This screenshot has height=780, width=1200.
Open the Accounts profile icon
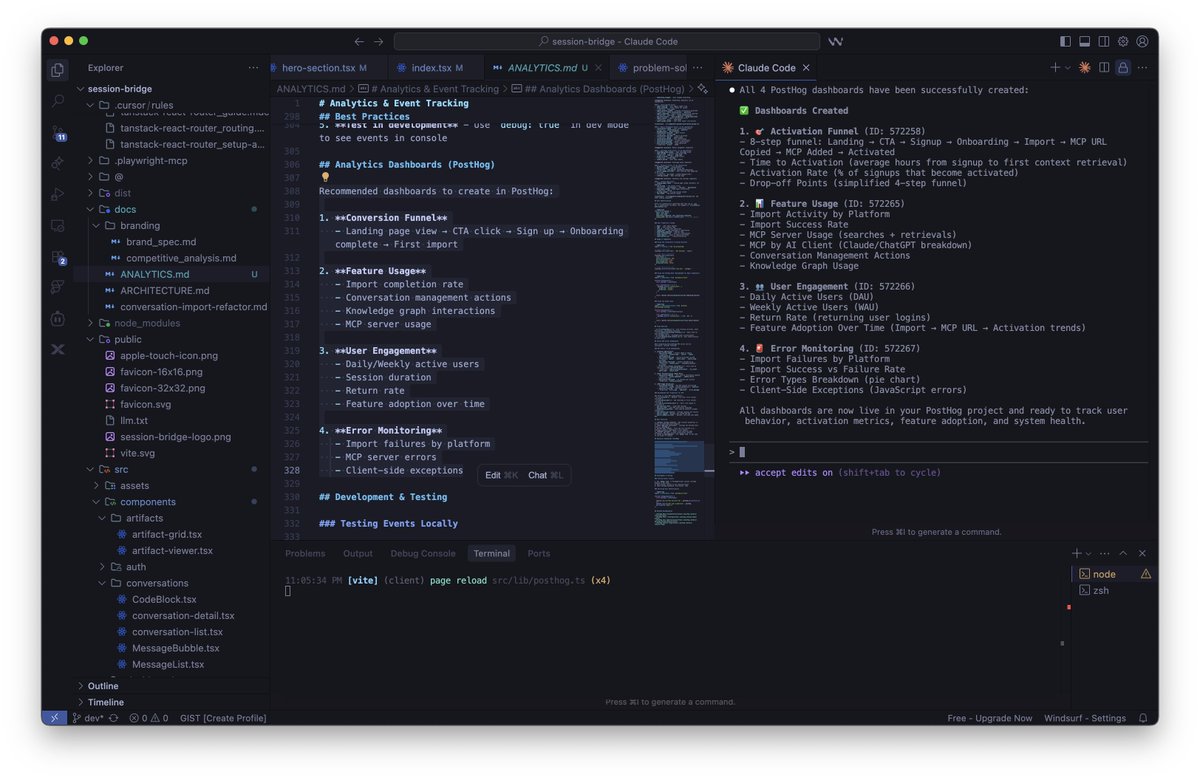click(1141, 41)
